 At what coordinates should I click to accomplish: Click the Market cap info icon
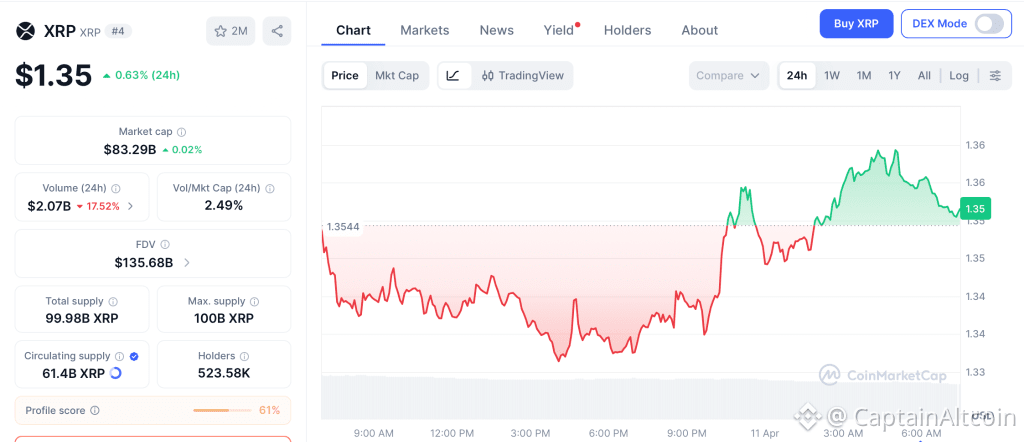click(x=181, y=132)
